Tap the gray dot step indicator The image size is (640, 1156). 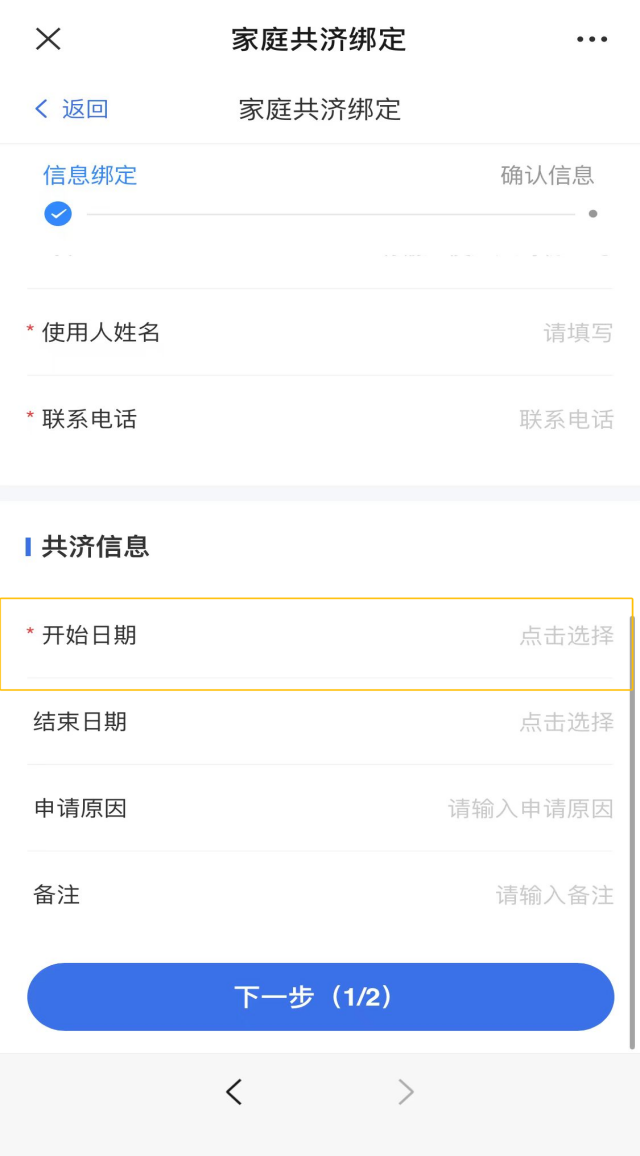(x=593, y=214)
